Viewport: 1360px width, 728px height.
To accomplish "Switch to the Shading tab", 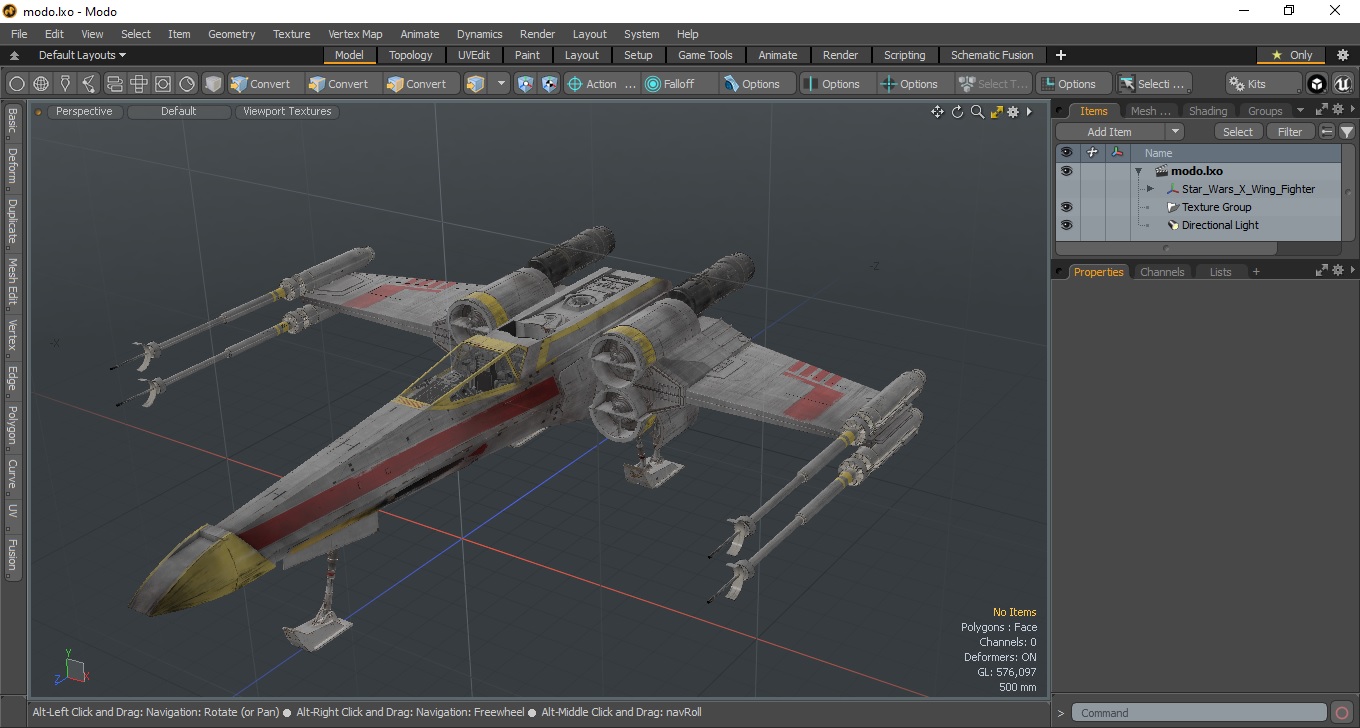I will (x=1207, y=111).
